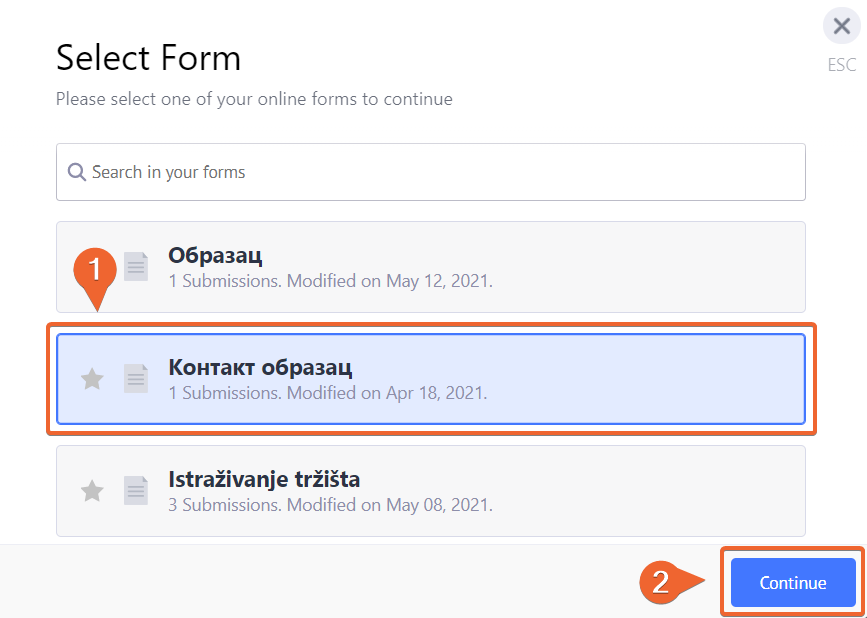Image resolution: width=867 pixels, height=618 pixels.
Task: Click the ESC label under close
Action: click(x=842, y=65)
